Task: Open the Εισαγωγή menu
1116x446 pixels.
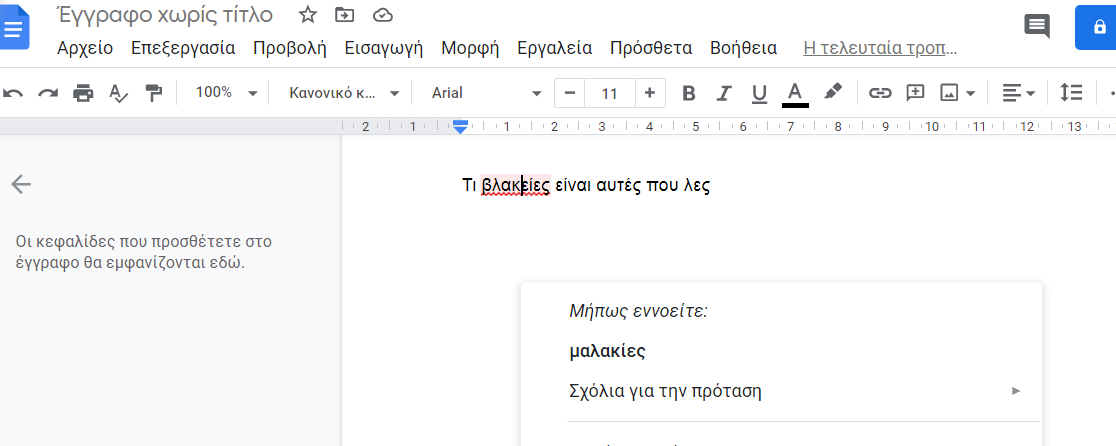Action: click(383, 48)
